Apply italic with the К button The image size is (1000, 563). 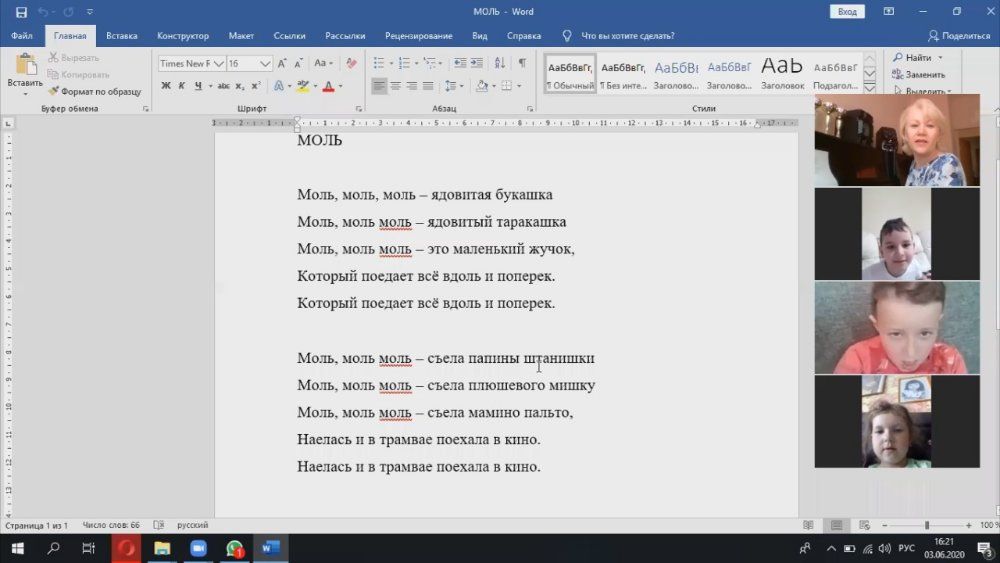(x=181, y=86)
